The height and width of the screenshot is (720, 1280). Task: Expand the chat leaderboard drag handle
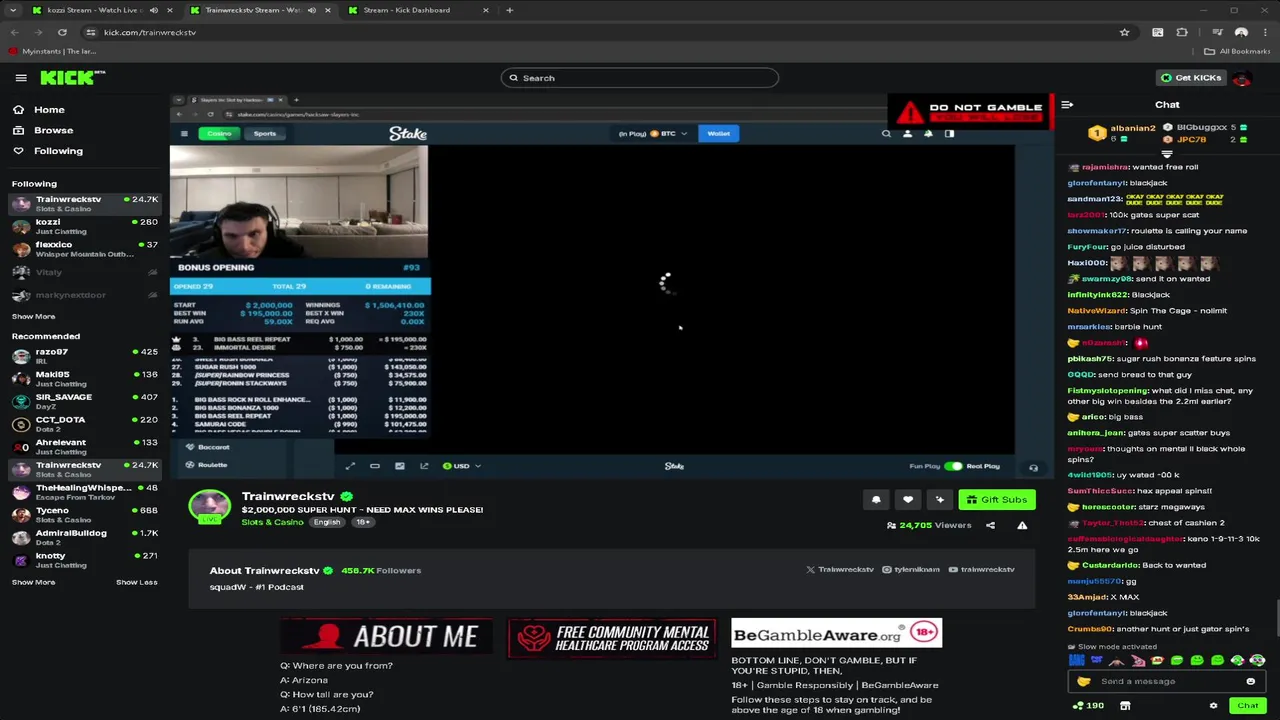1166,154
